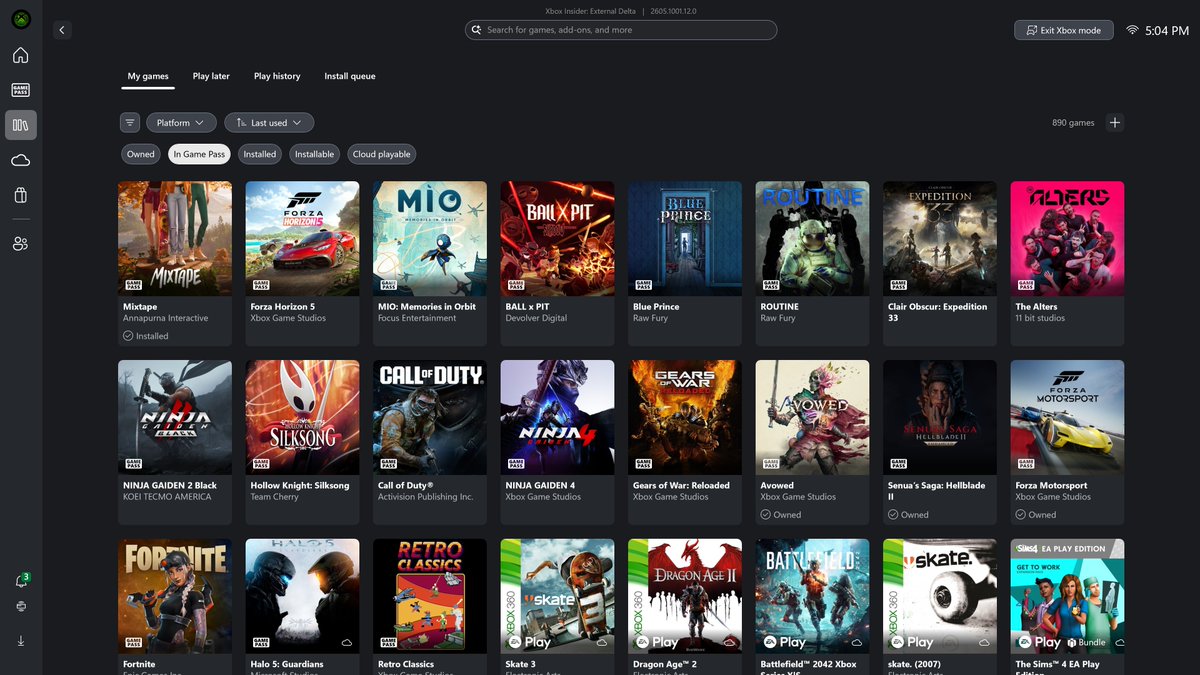Open the Xbox logo menu
This screenshot has width=1200, height=675.
(21, 19)
